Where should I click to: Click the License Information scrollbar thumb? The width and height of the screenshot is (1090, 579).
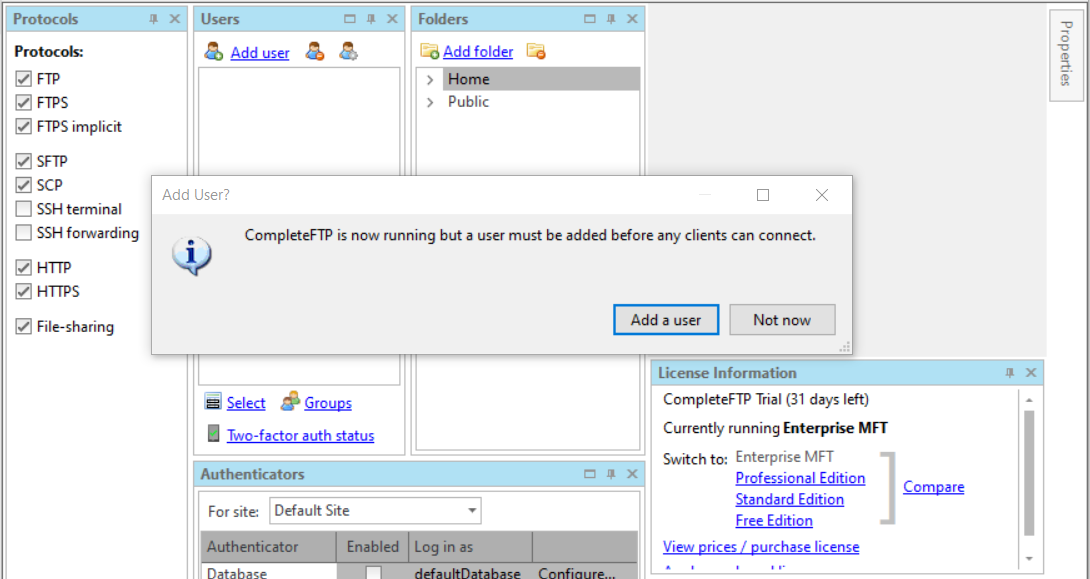click(x=1029, y=473)
